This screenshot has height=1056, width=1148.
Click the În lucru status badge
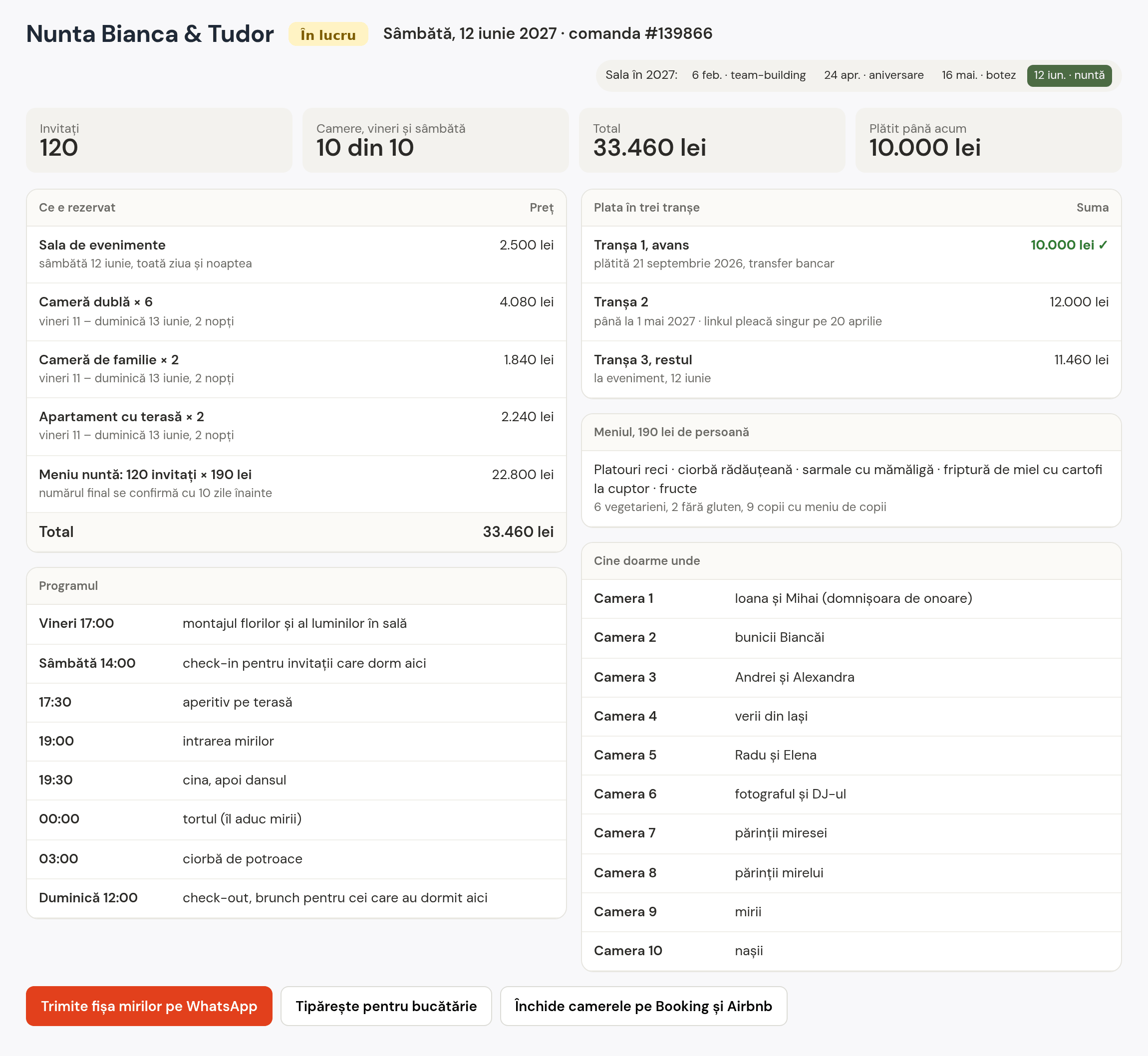pos(328,34)
